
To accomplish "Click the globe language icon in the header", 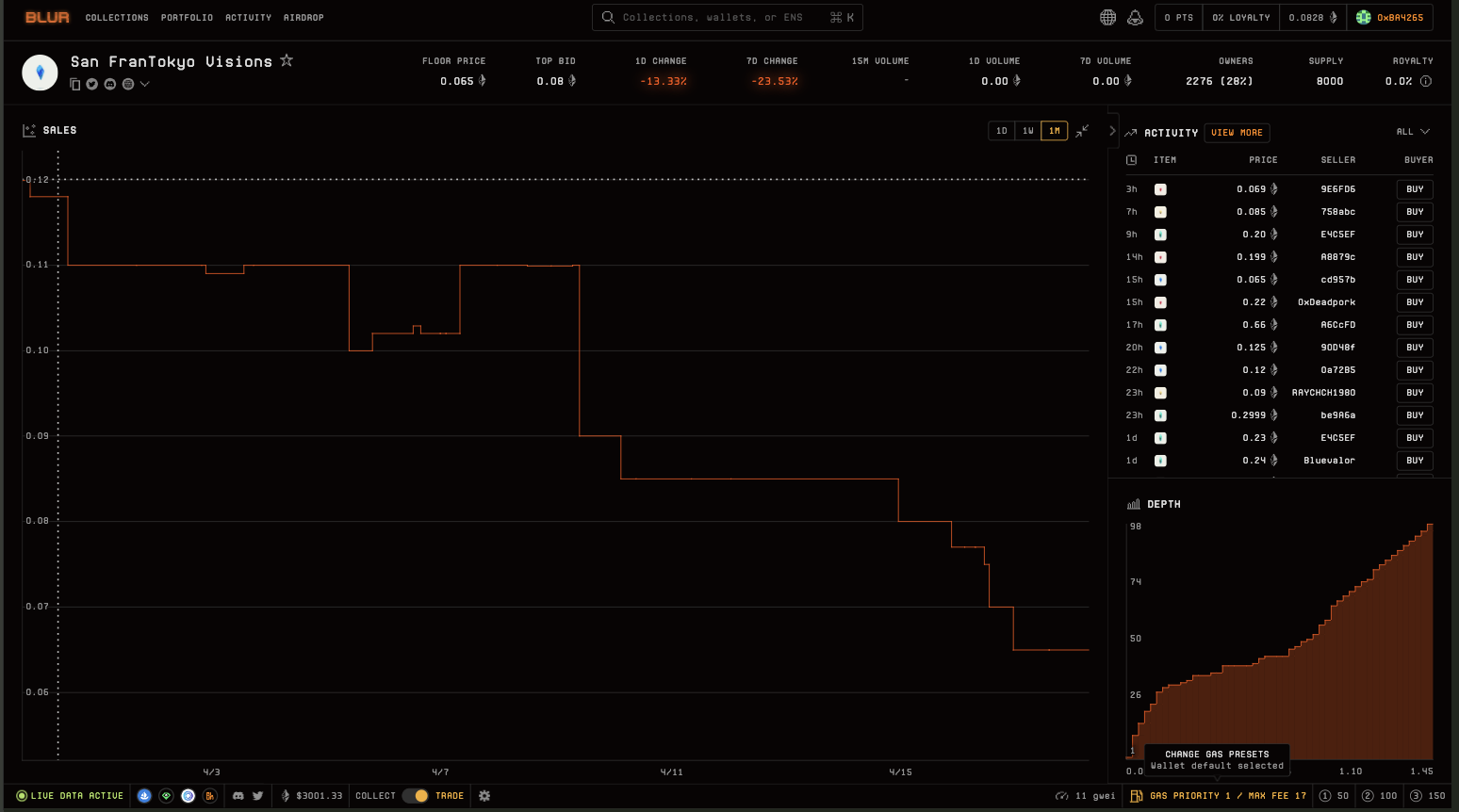I will point(1108,17).
